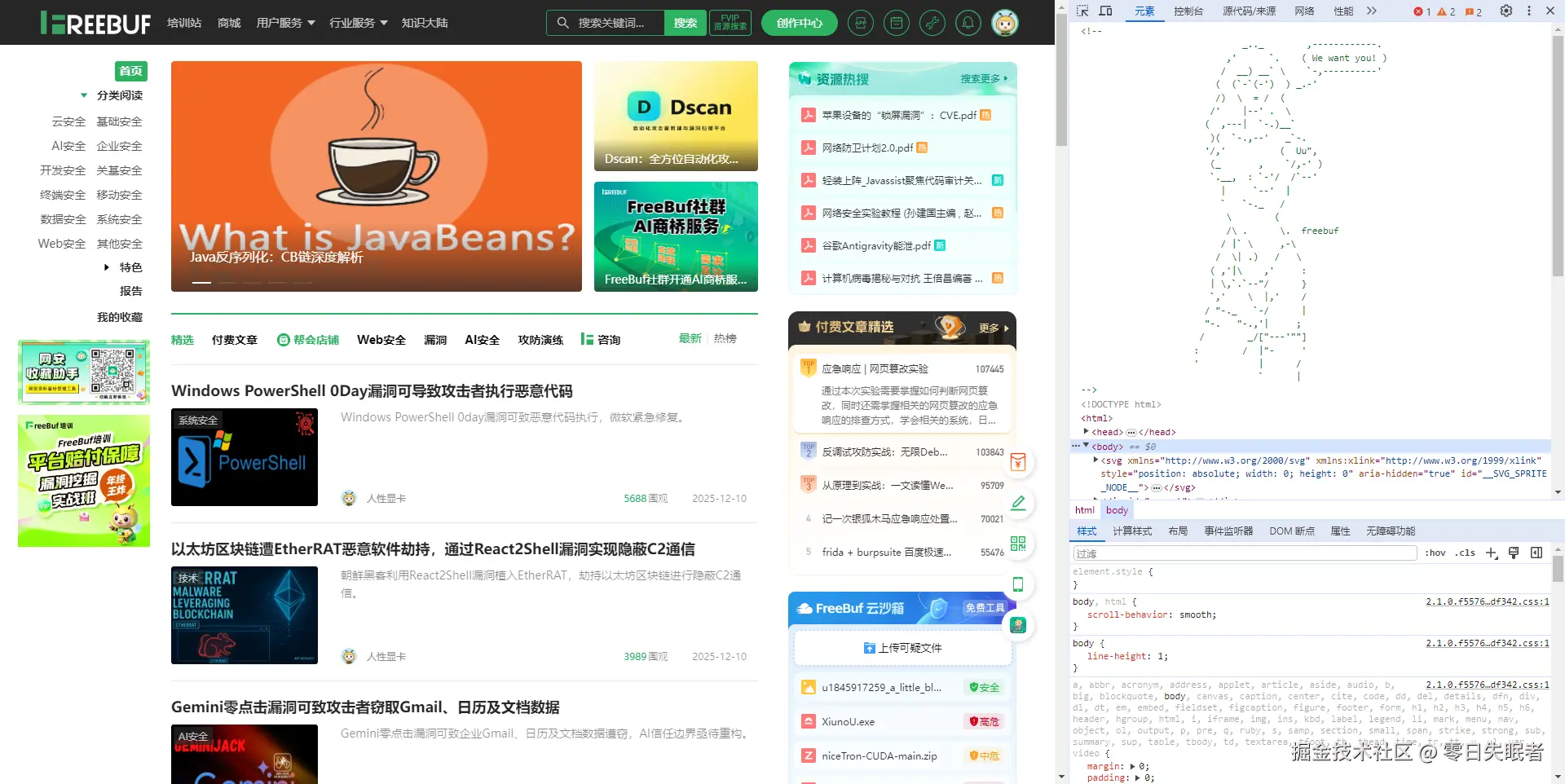This screenshot has width=1565, height=784.
Task: Collapse the body node in the elements panel
Action: pyautogui.click(x=1086, y=447)
